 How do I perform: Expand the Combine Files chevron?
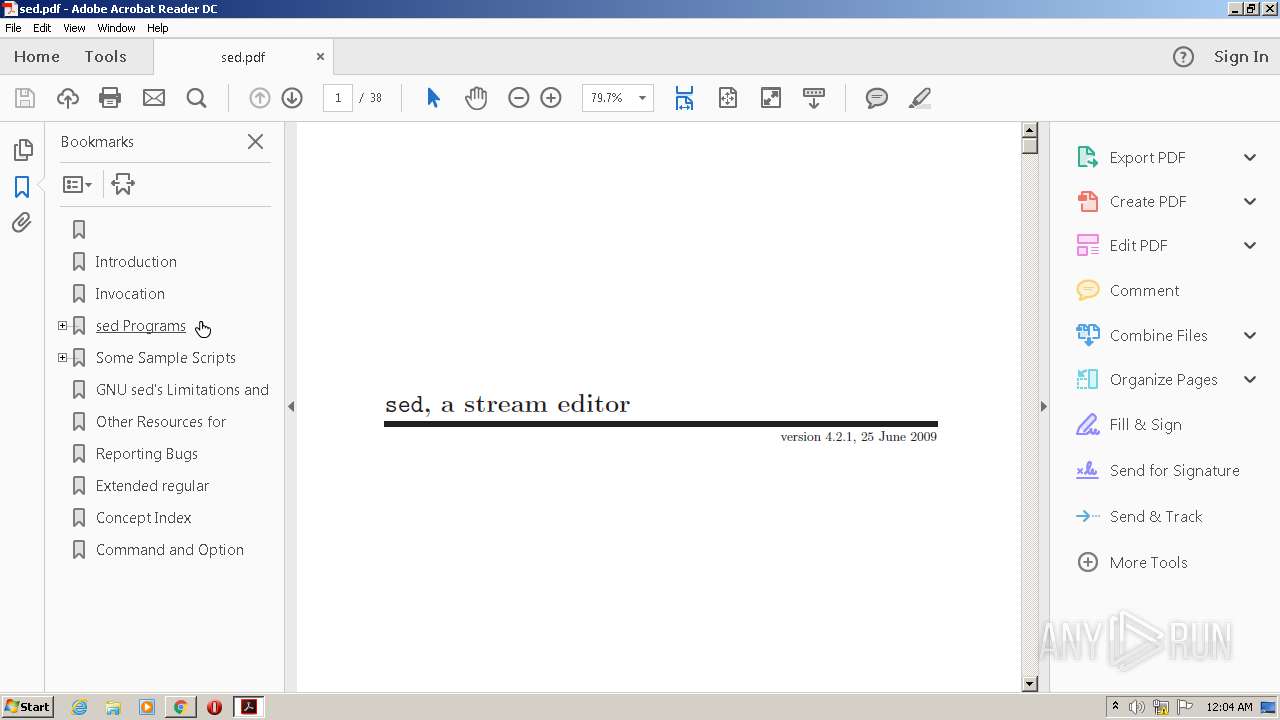[x=1250, y=335]
